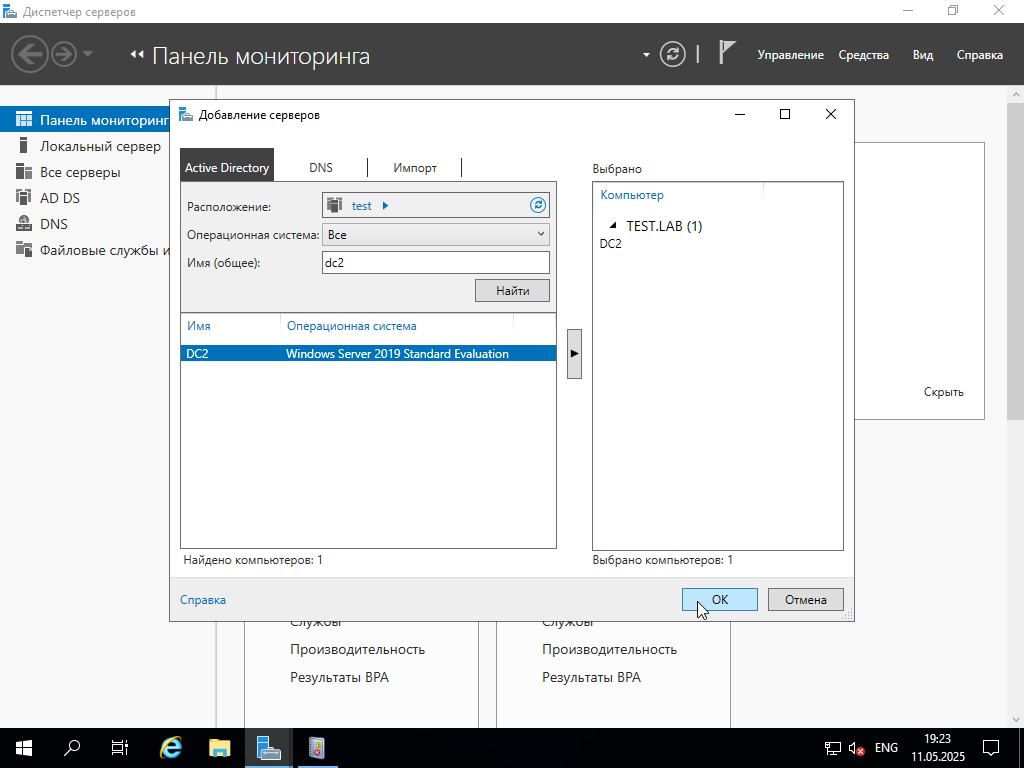
Task: Click right tile Производительность link
Action: pyautogui.click(x=609, y=649)
